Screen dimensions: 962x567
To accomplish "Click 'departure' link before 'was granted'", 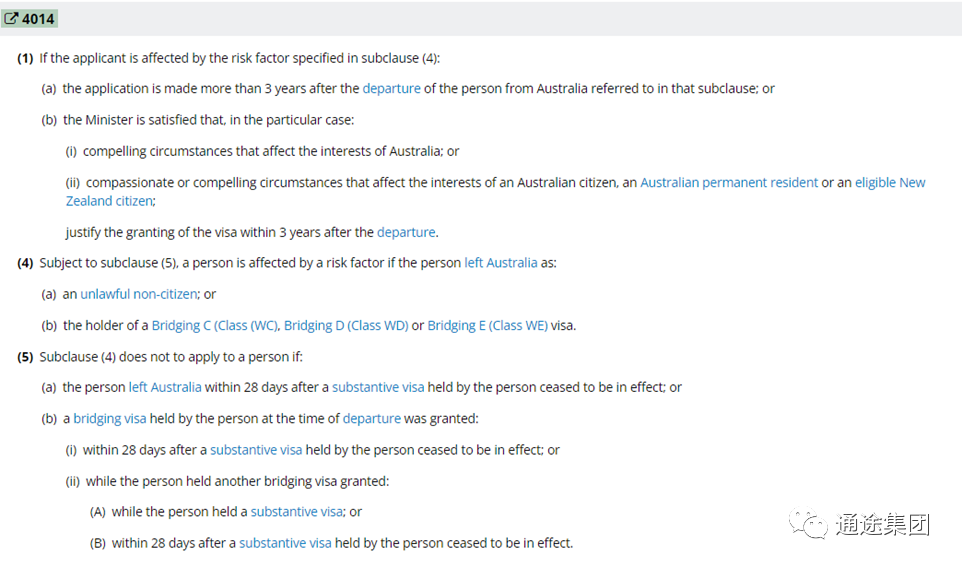I will (372, 418).
